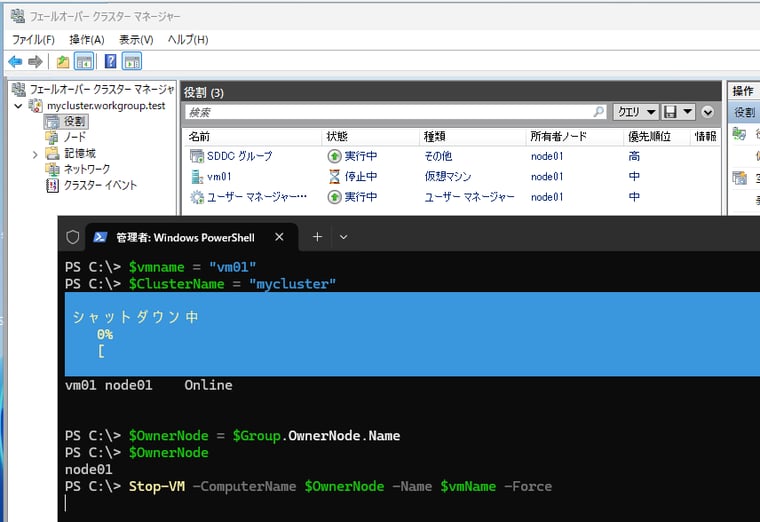The width and height of the screenshot is (760, 522).
Task: Click priority 高 cell of SDDC グループ
Action: tap(634, 156)
